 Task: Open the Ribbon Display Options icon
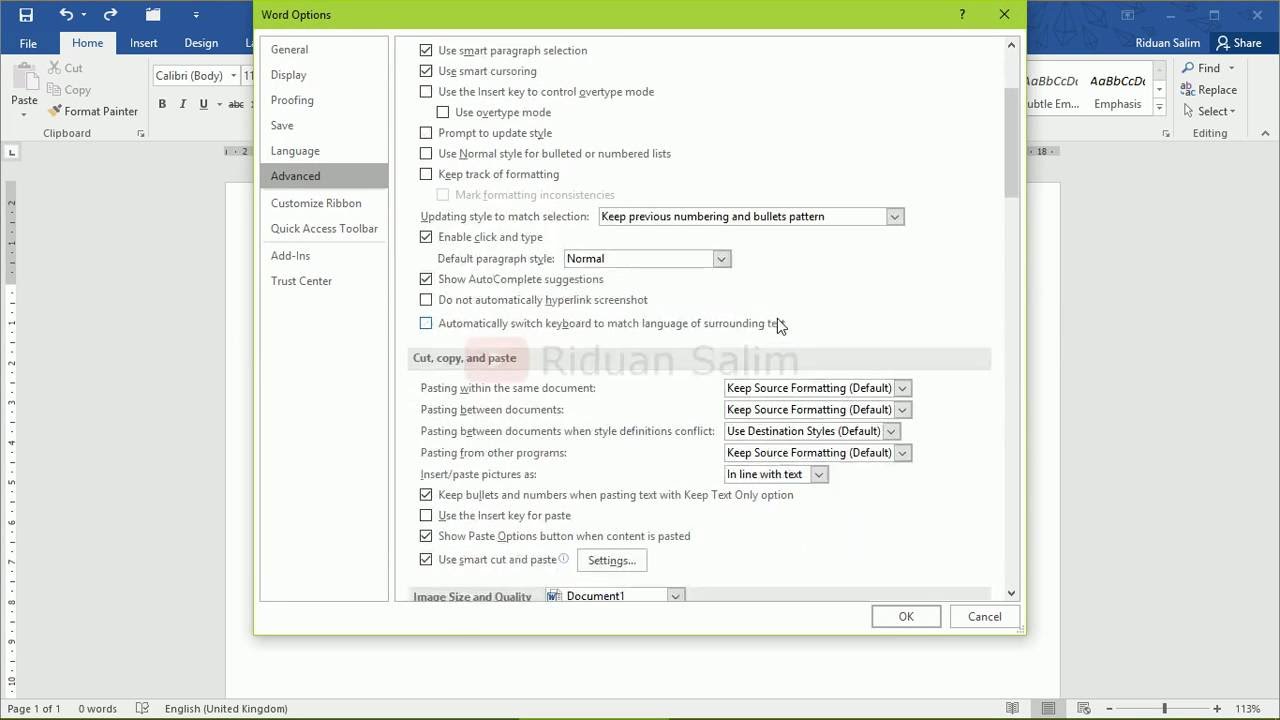tap(1127, 14)
